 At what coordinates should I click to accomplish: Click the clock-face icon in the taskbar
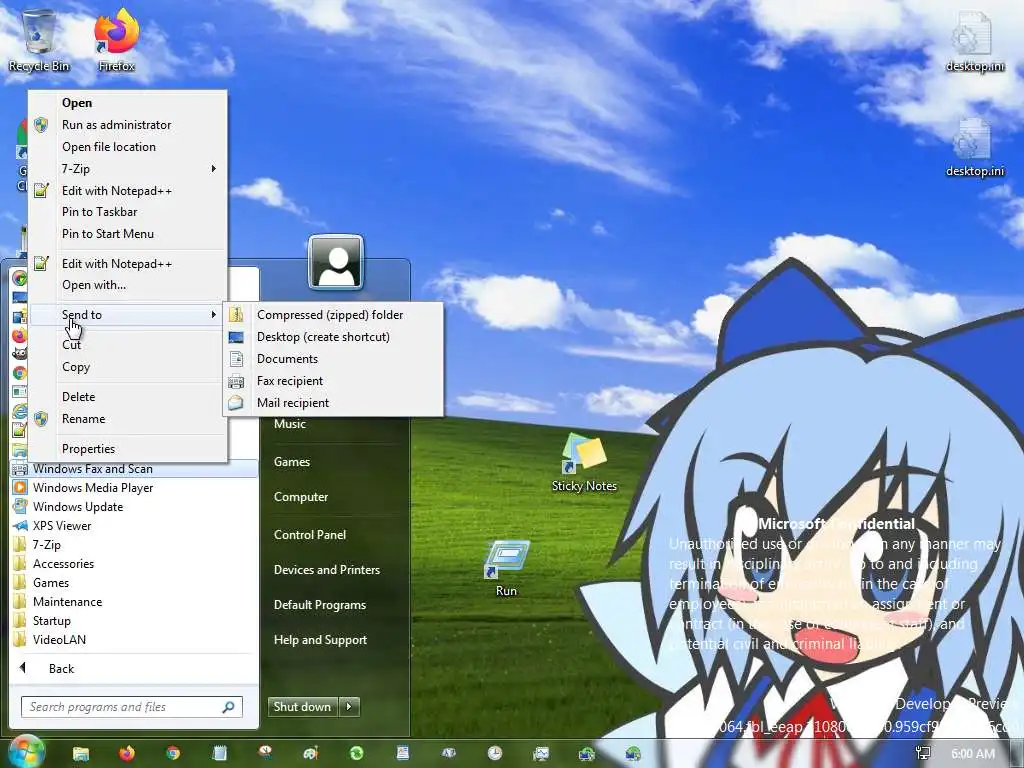coord(494,754)
